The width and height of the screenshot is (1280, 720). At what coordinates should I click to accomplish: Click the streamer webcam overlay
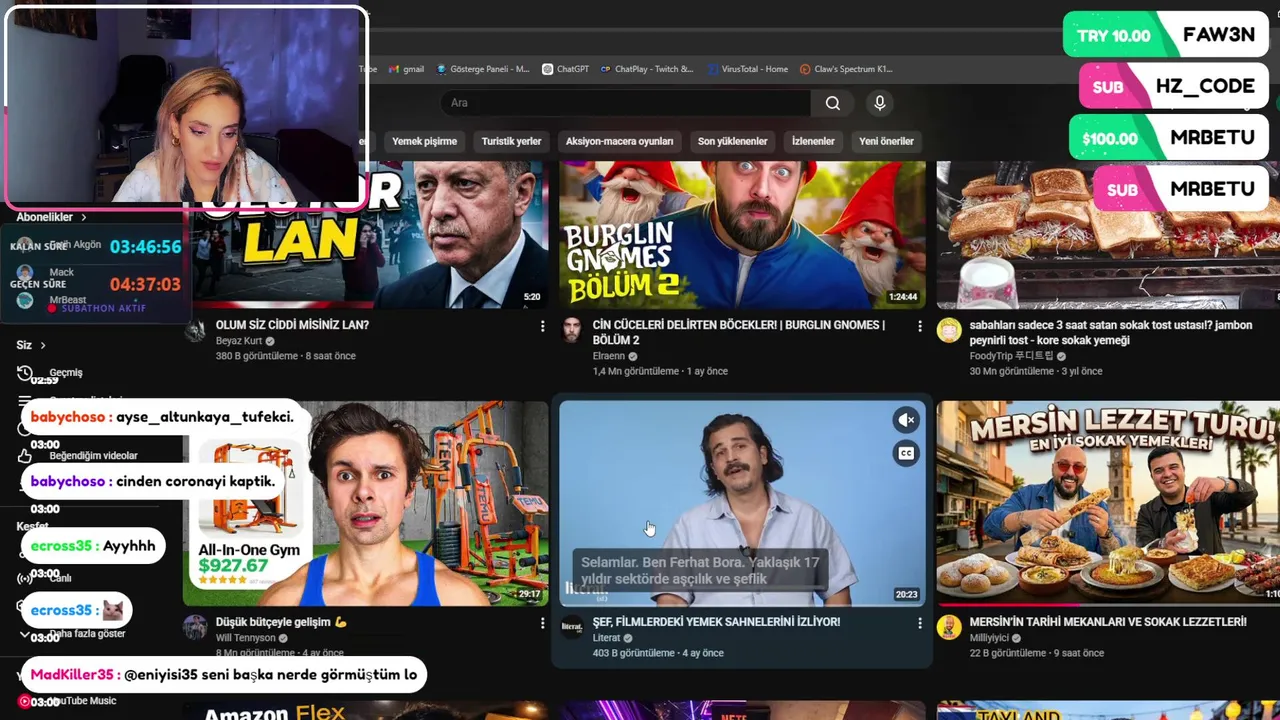(x=186, y=106)
